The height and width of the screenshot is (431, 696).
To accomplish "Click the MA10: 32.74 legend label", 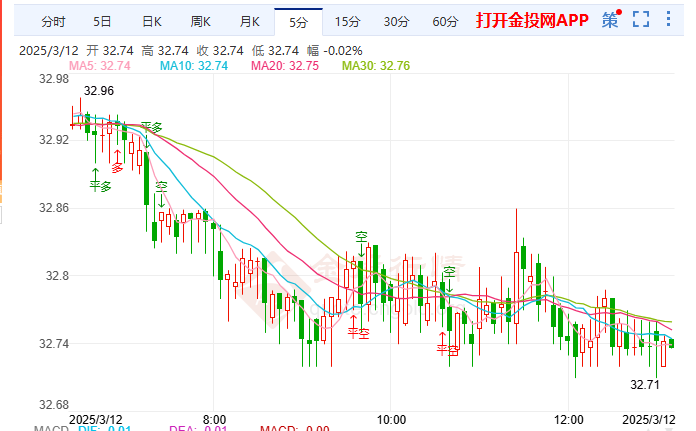I will pos(194,66).
